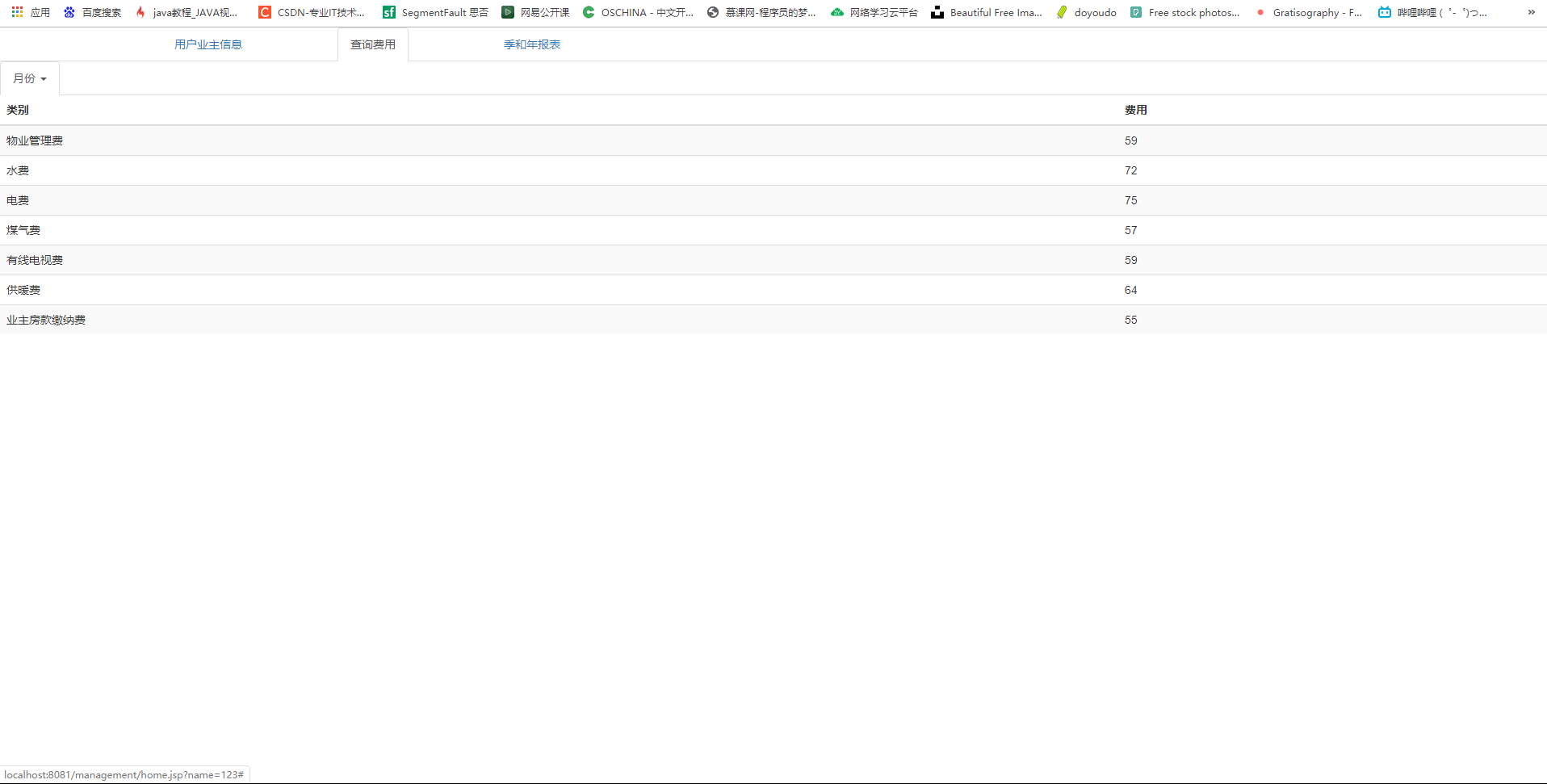This screenshot has height=784, width=1547.
Task: Open the 网易公开课 bookmark
Action: point(535,12)
